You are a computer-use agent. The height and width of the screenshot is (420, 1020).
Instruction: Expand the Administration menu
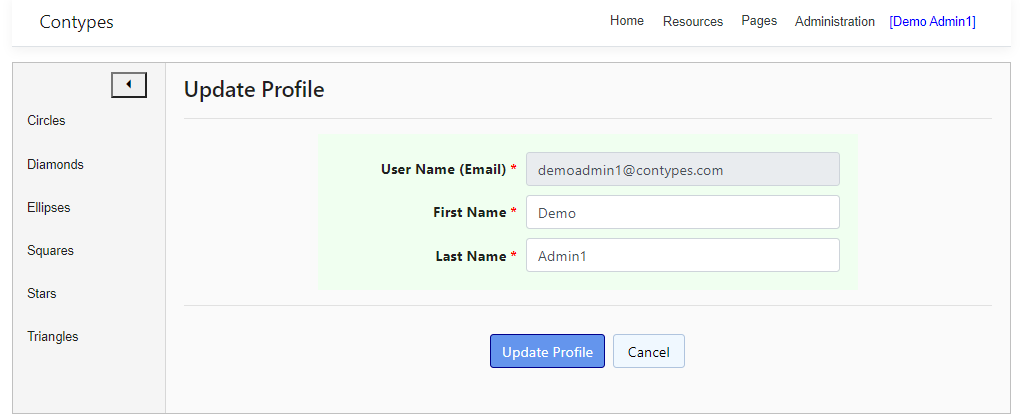pyautogui.click(x=835, y=21)
